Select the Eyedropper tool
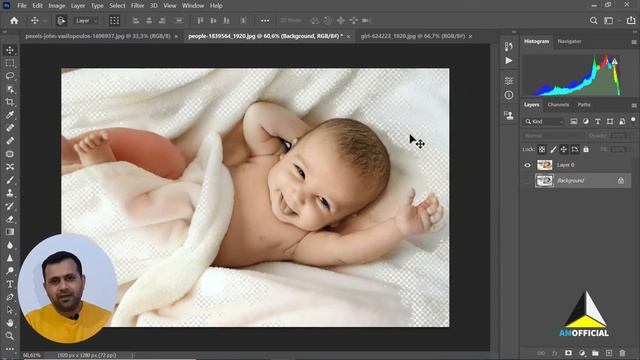The image size is (640, 360). coord(10,115)
